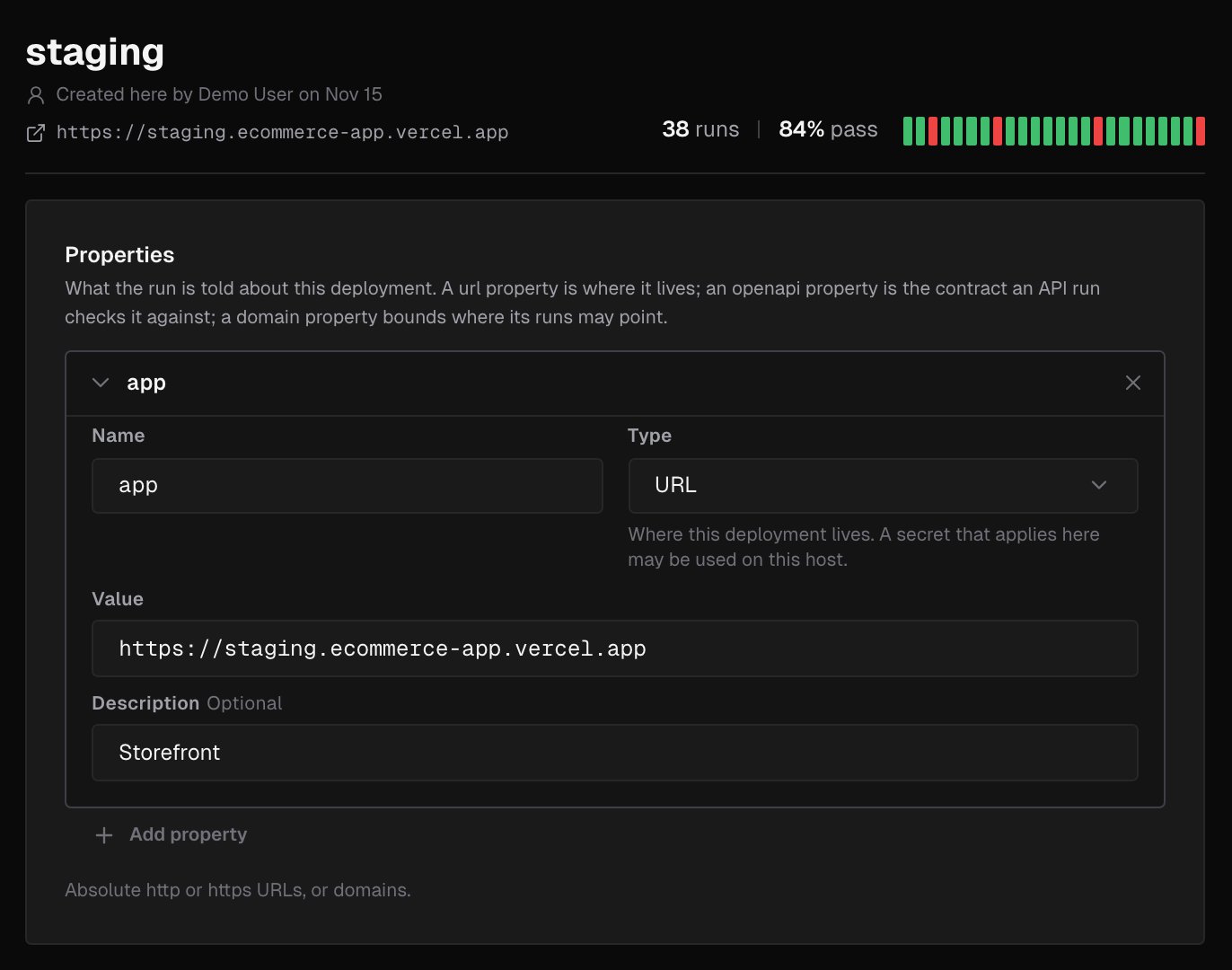Click the user icon next to Created here

coord(36,94)
